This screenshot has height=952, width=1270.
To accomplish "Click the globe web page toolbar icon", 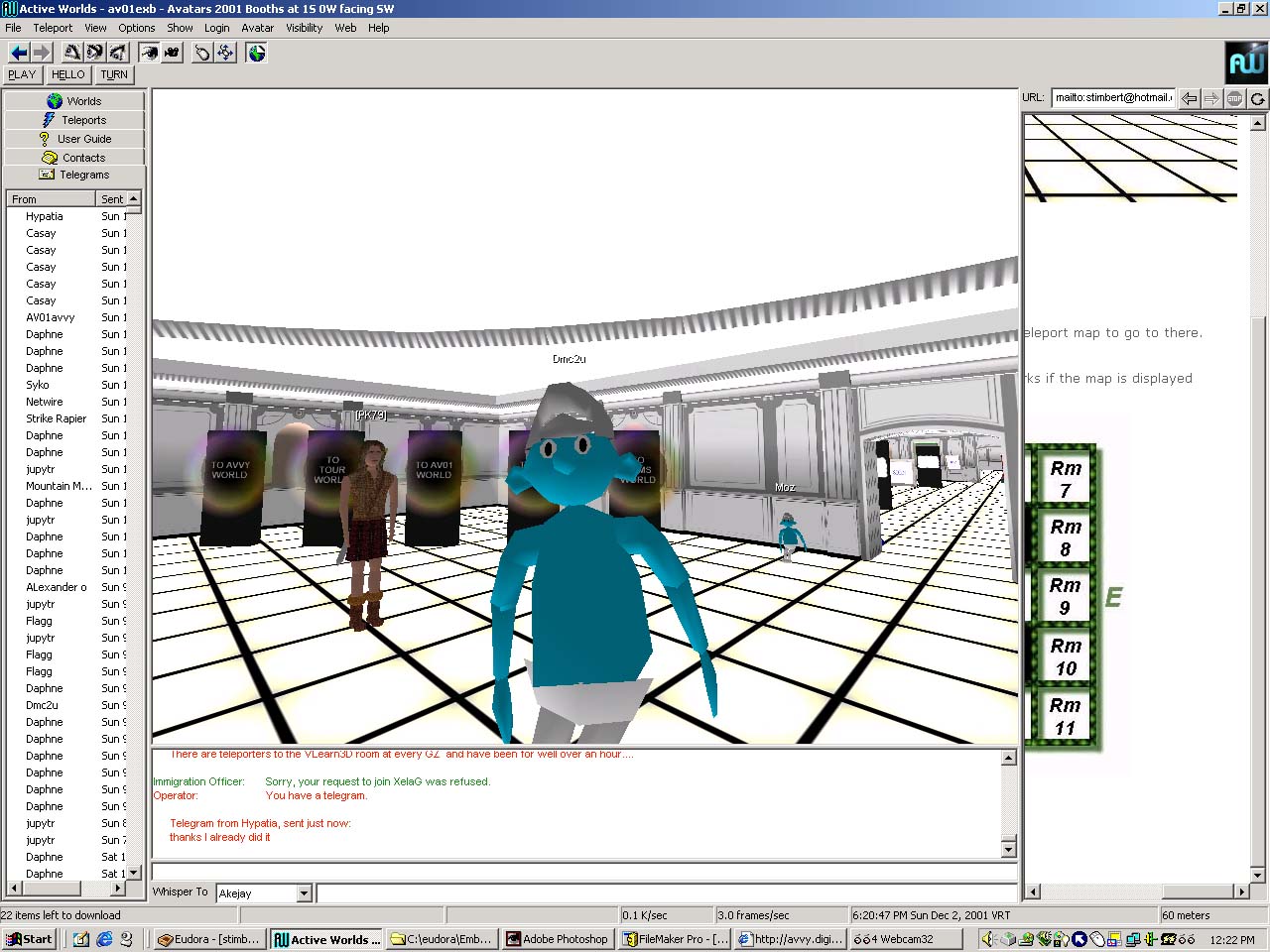I will [257, 53].
